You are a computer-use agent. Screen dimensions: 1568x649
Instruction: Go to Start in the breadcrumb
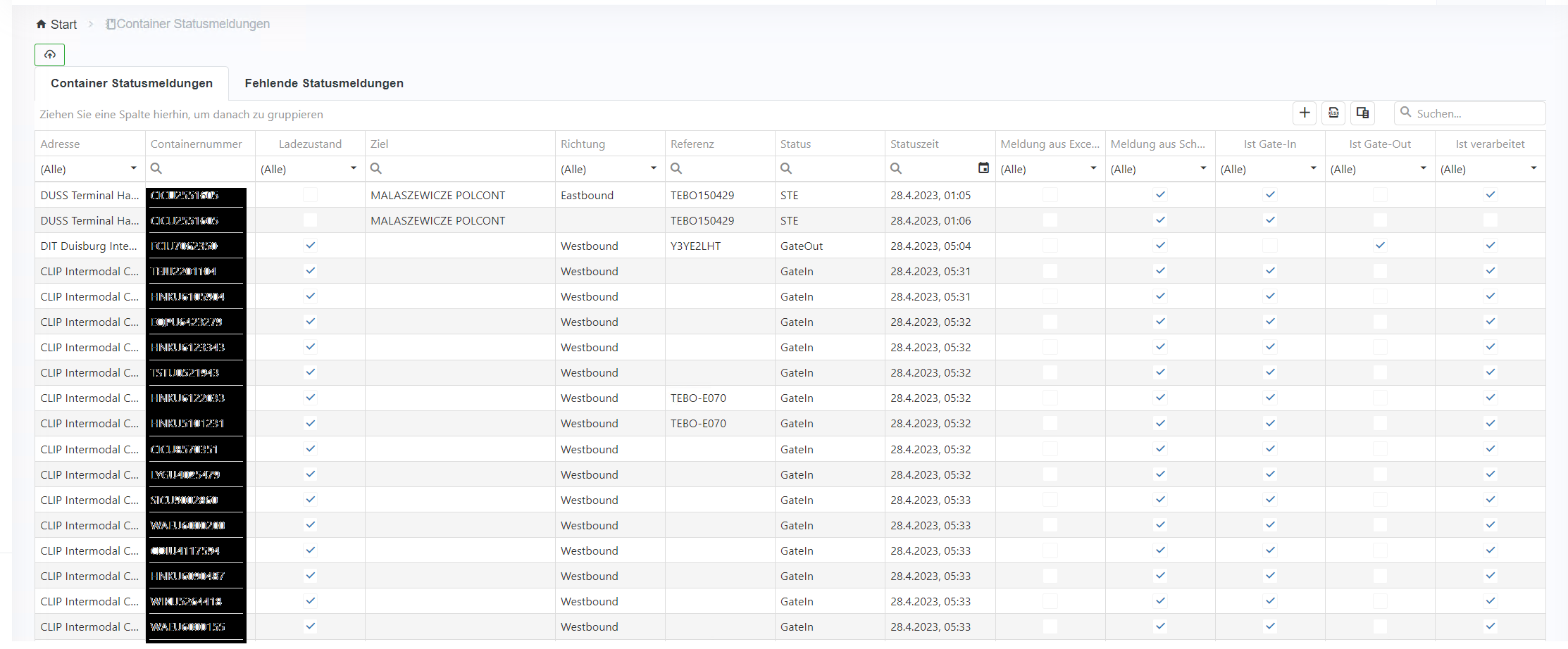tap(63, 24)
